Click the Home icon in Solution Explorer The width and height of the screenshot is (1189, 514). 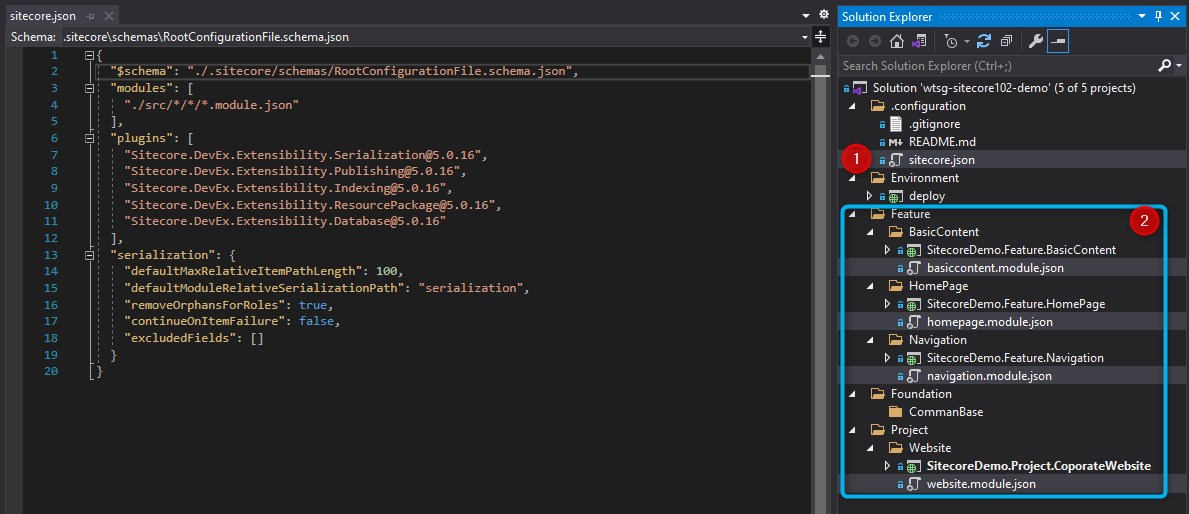coord(897,42)
